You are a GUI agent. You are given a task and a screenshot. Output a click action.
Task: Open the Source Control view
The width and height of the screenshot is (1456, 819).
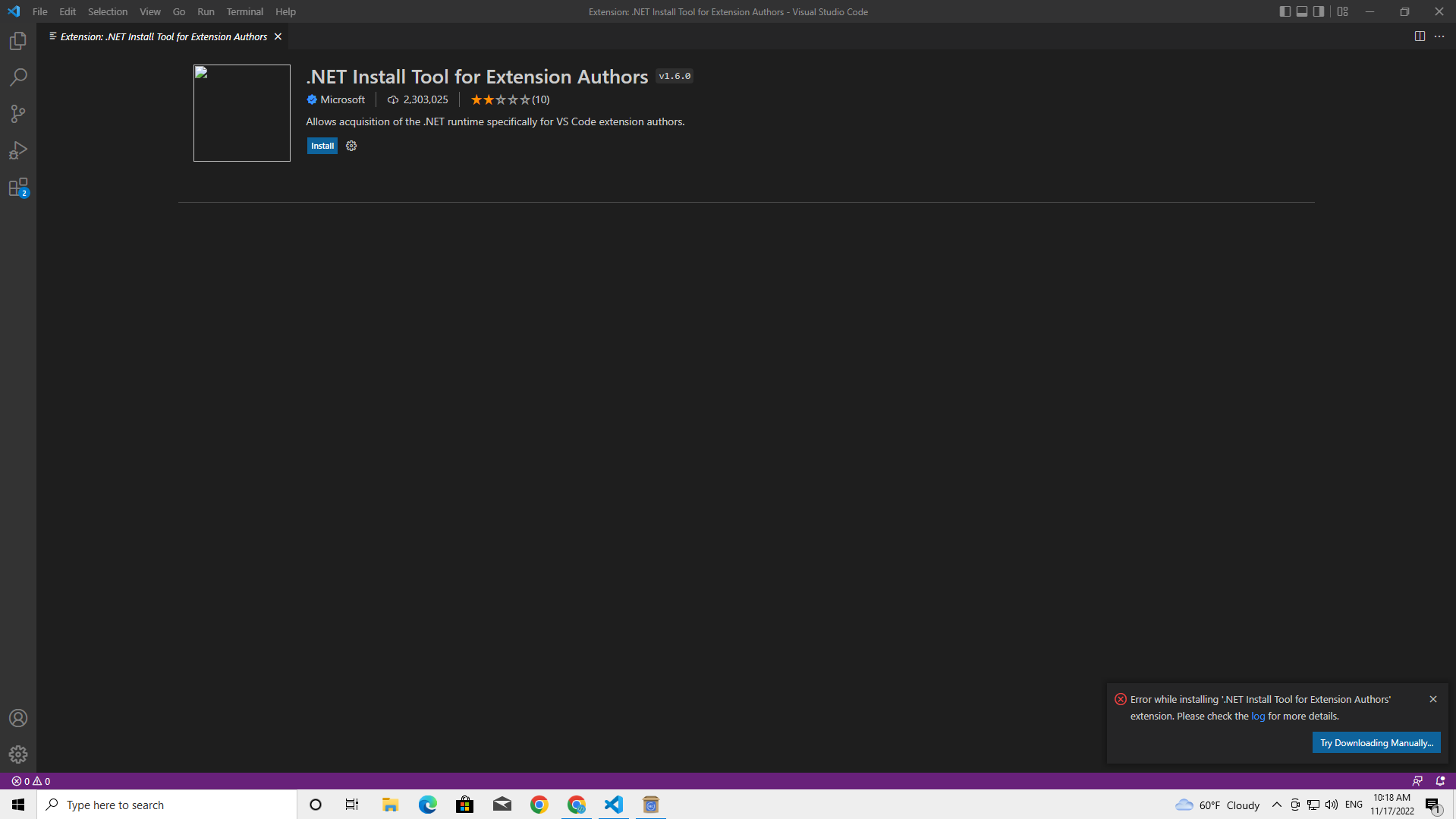click(x=18, y=114)
